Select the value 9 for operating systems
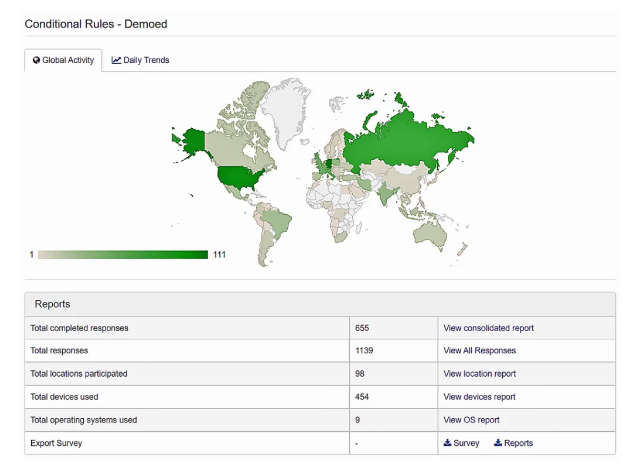Screen dimensions: 631x468 click(357, 420)
